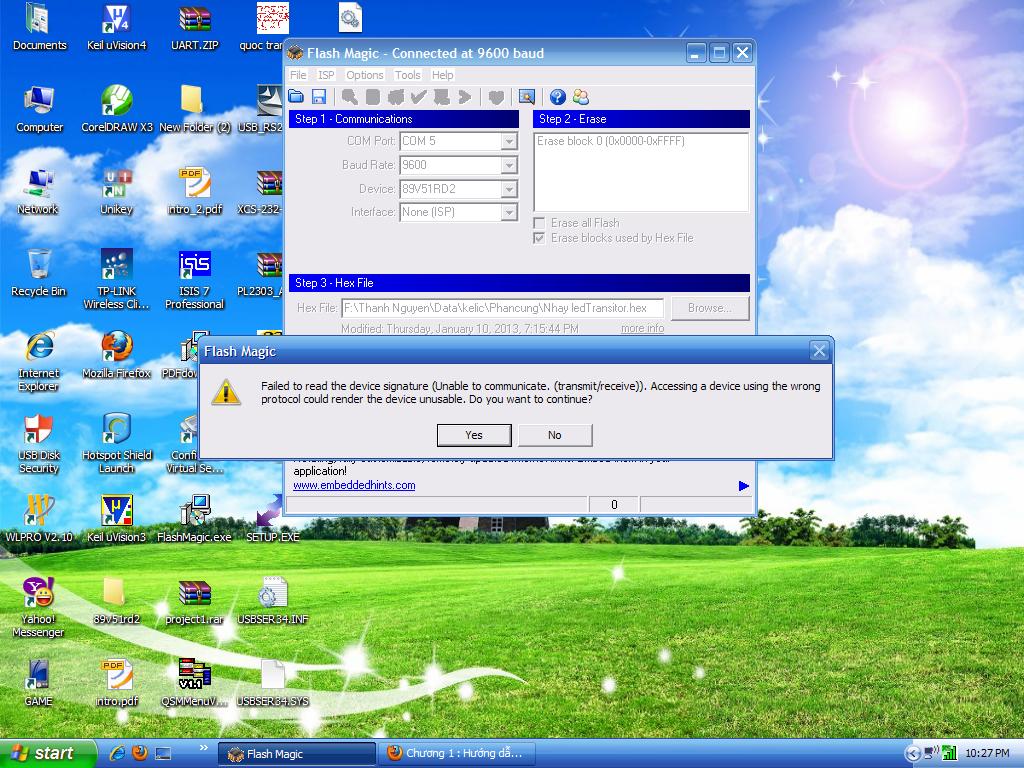The image size is (1024, 768).
Task: Open the Computer desktop icon
Action: (x=39, y=109)
